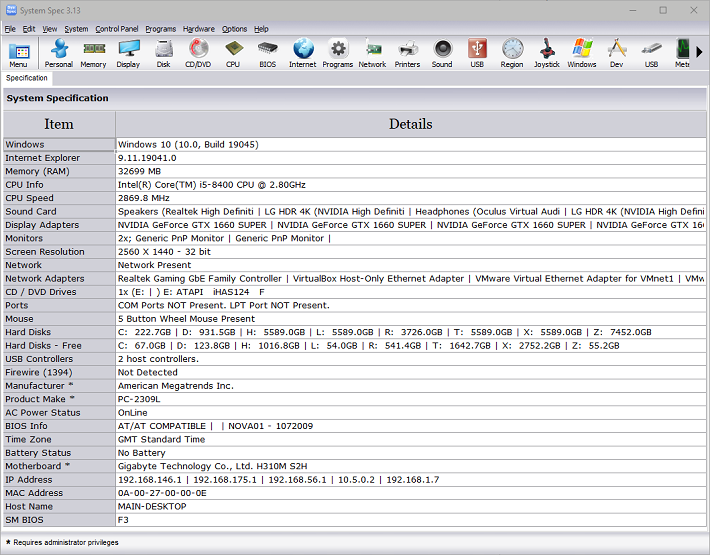Click the Internet Explorer row label
This screenshot has width=710, height=555.
pos(59,158)
